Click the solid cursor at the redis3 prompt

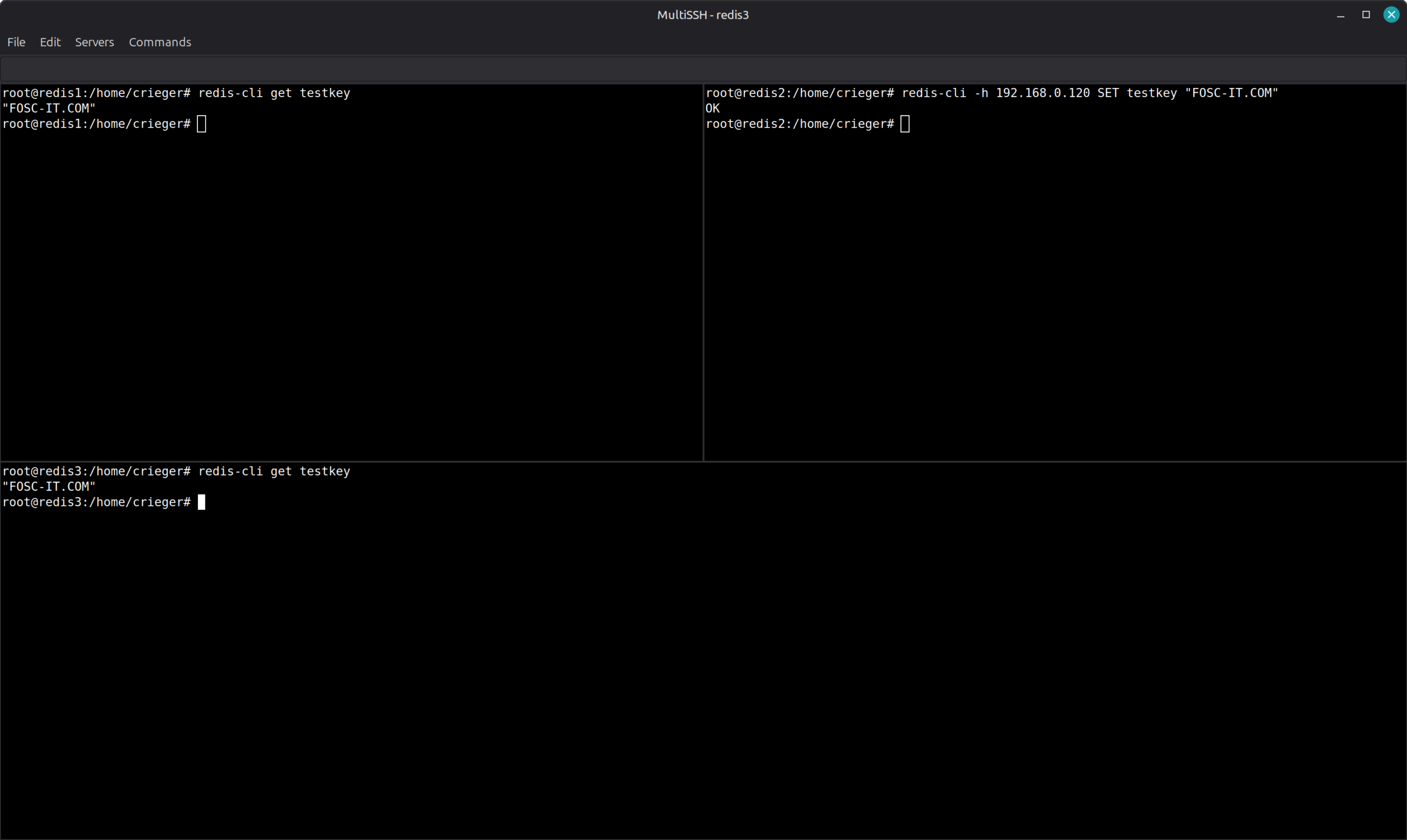pyautogui.click(x=202, y=502)
